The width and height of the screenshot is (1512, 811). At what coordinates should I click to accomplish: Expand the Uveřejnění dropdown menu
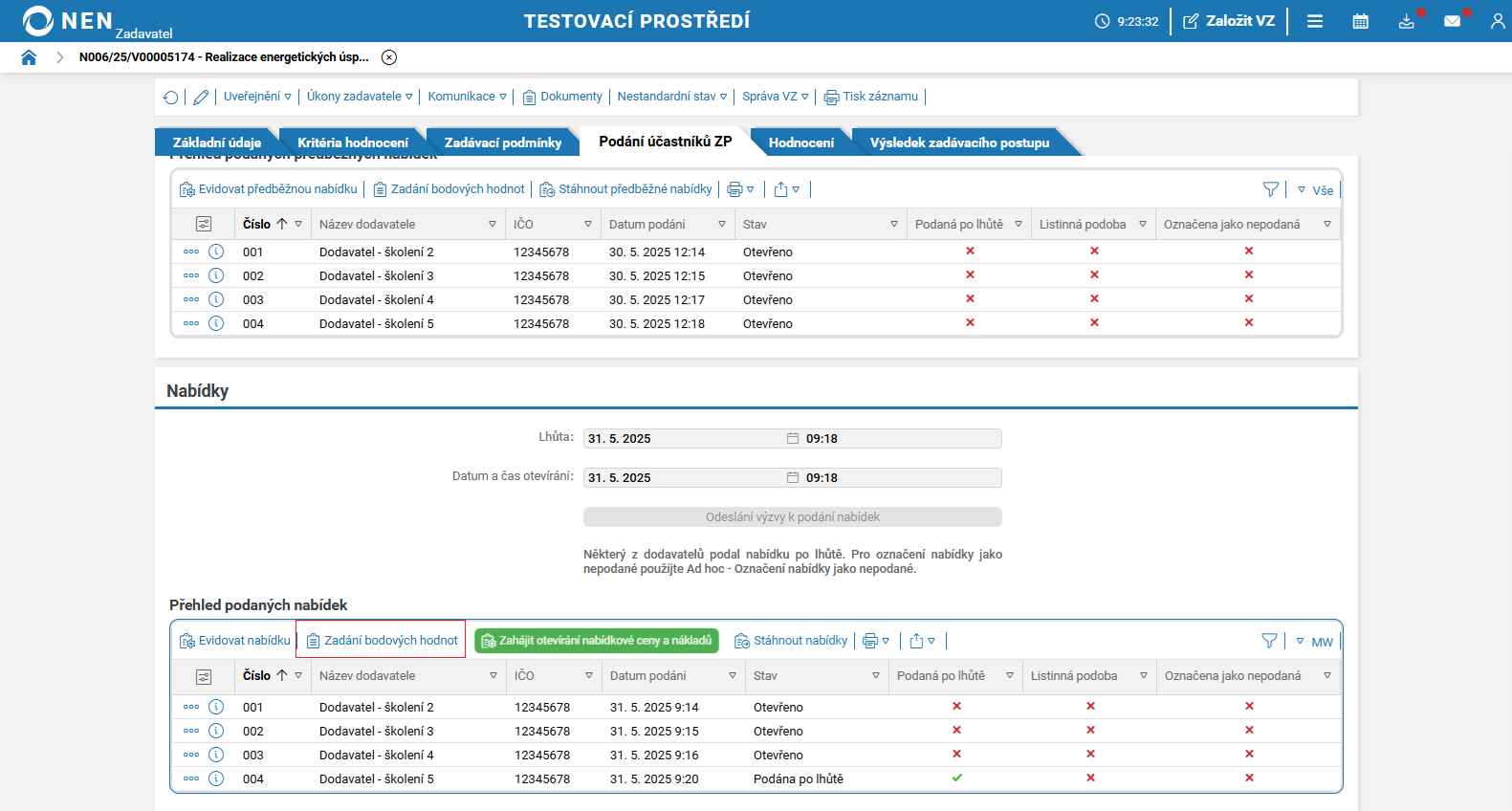coord(257,97)
